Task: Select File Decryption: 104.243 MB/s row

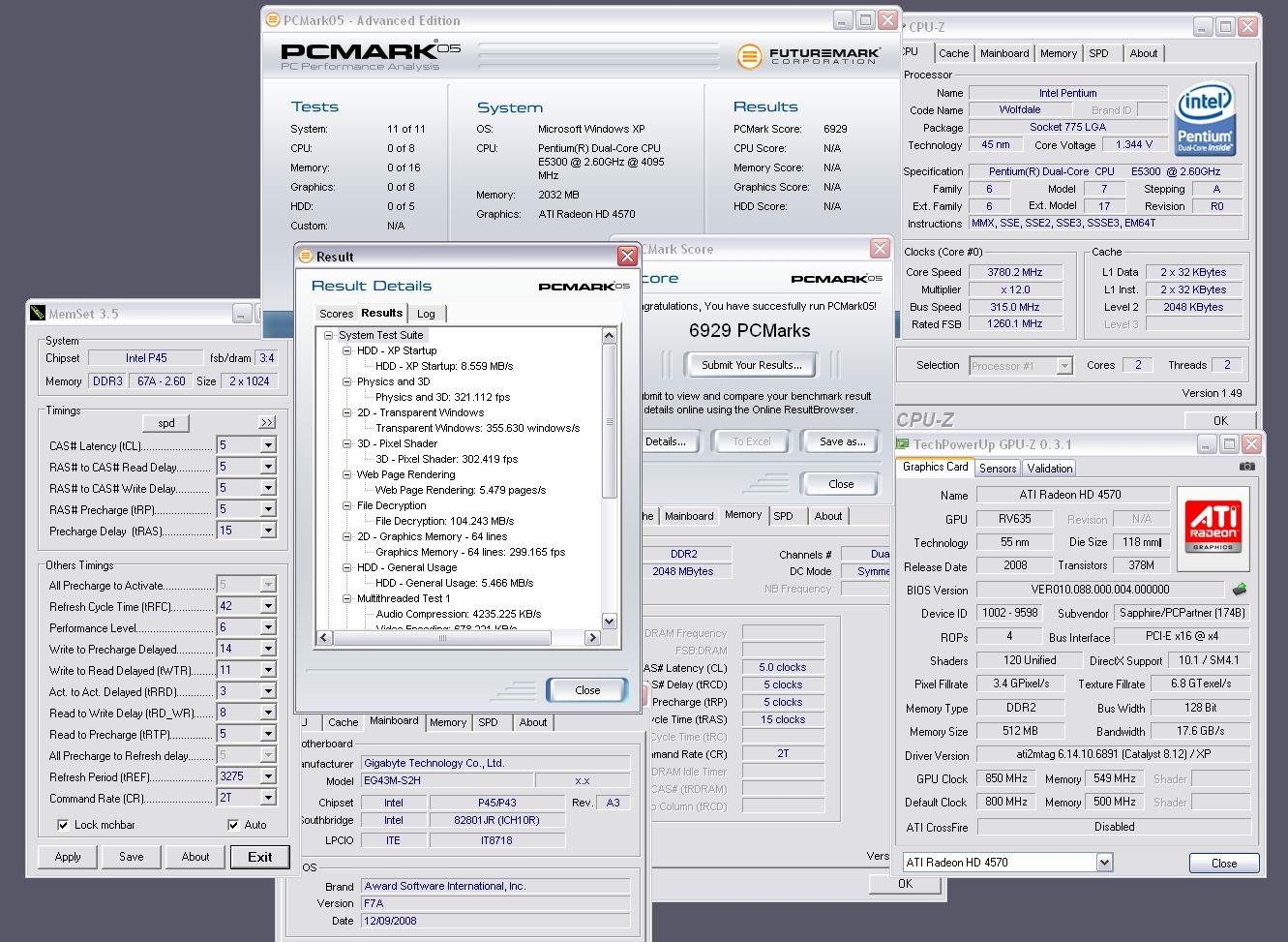Action: pyautogui.click(x=444, y=521)
